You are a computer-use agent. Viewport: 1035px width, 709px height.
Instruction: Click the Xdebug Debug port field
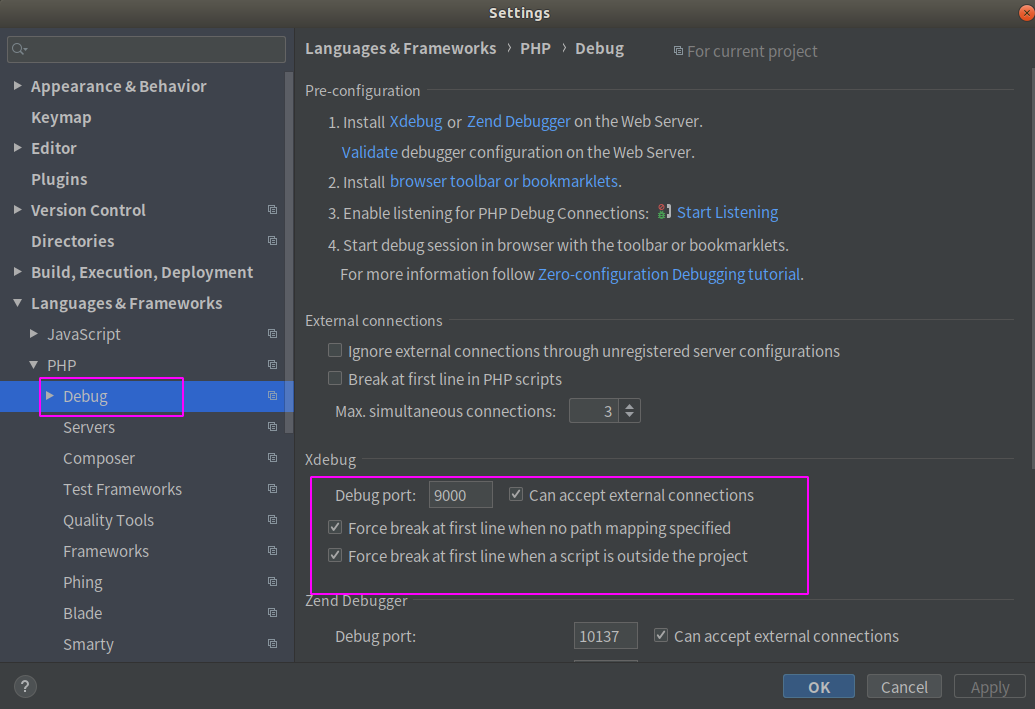click(x=460, y=494)
